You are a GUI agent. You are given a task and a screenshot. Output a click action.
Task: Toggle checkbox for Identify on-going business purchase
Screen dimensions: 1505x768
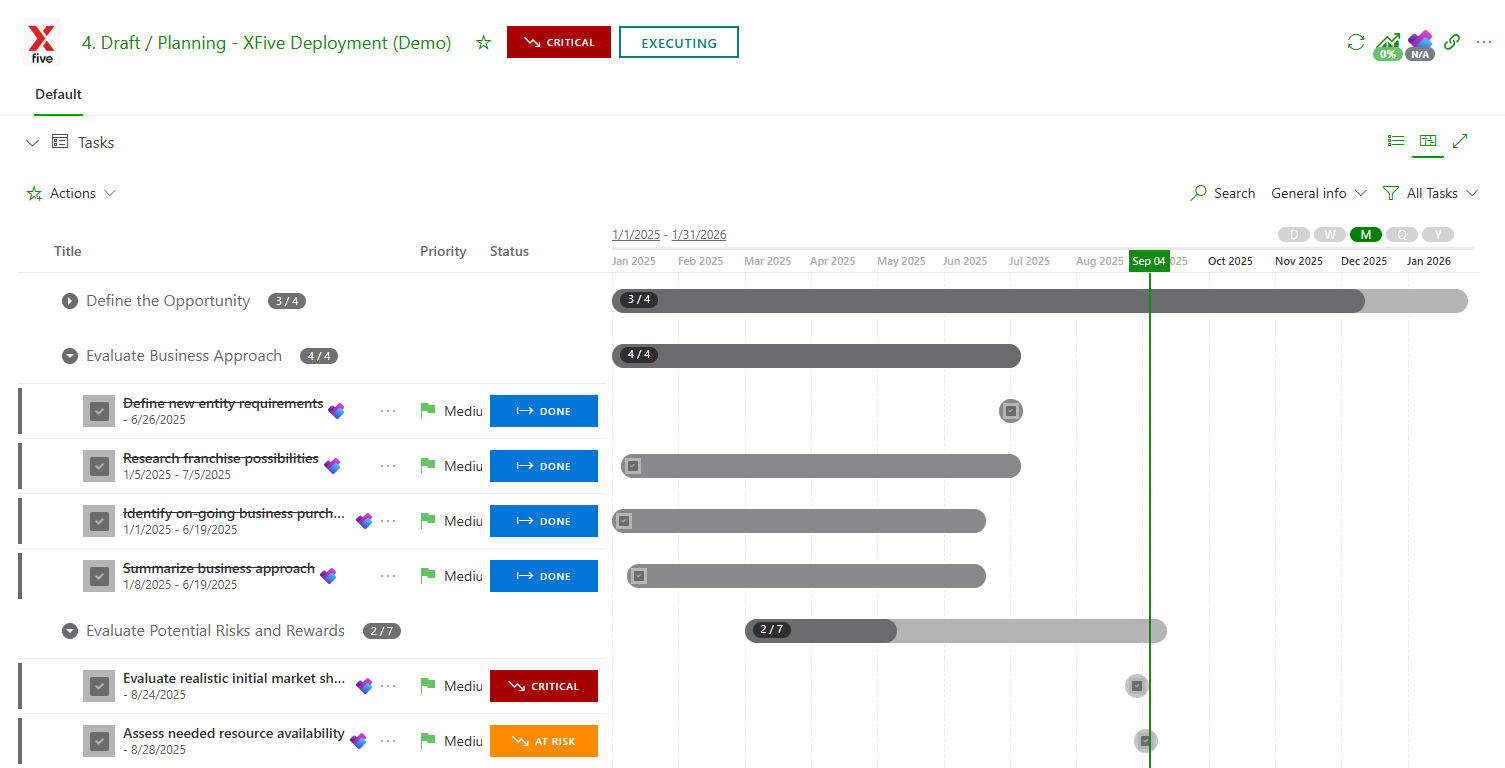coord(99,521)
